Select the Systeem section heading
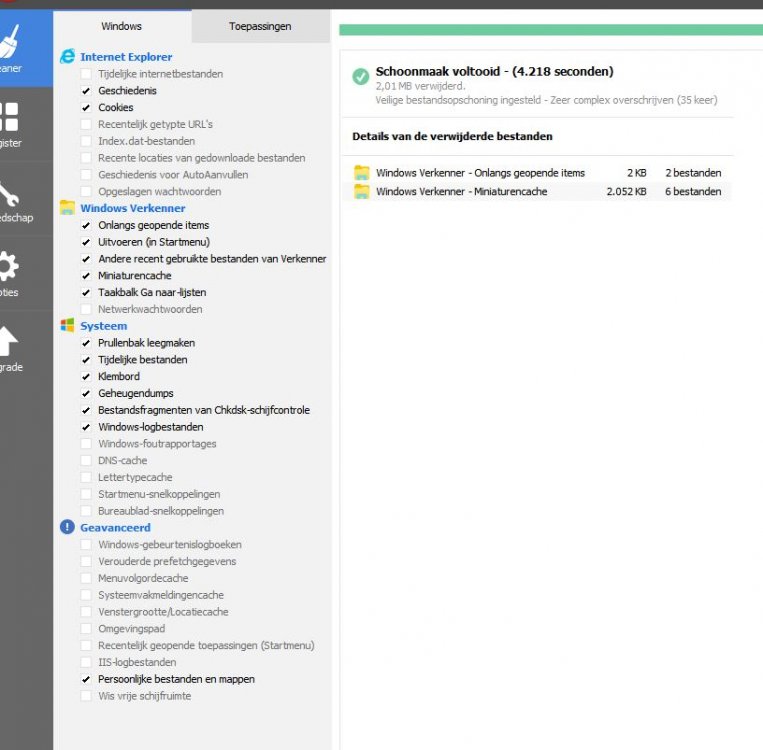Screen dimensions: 763x750 (103, 326)
